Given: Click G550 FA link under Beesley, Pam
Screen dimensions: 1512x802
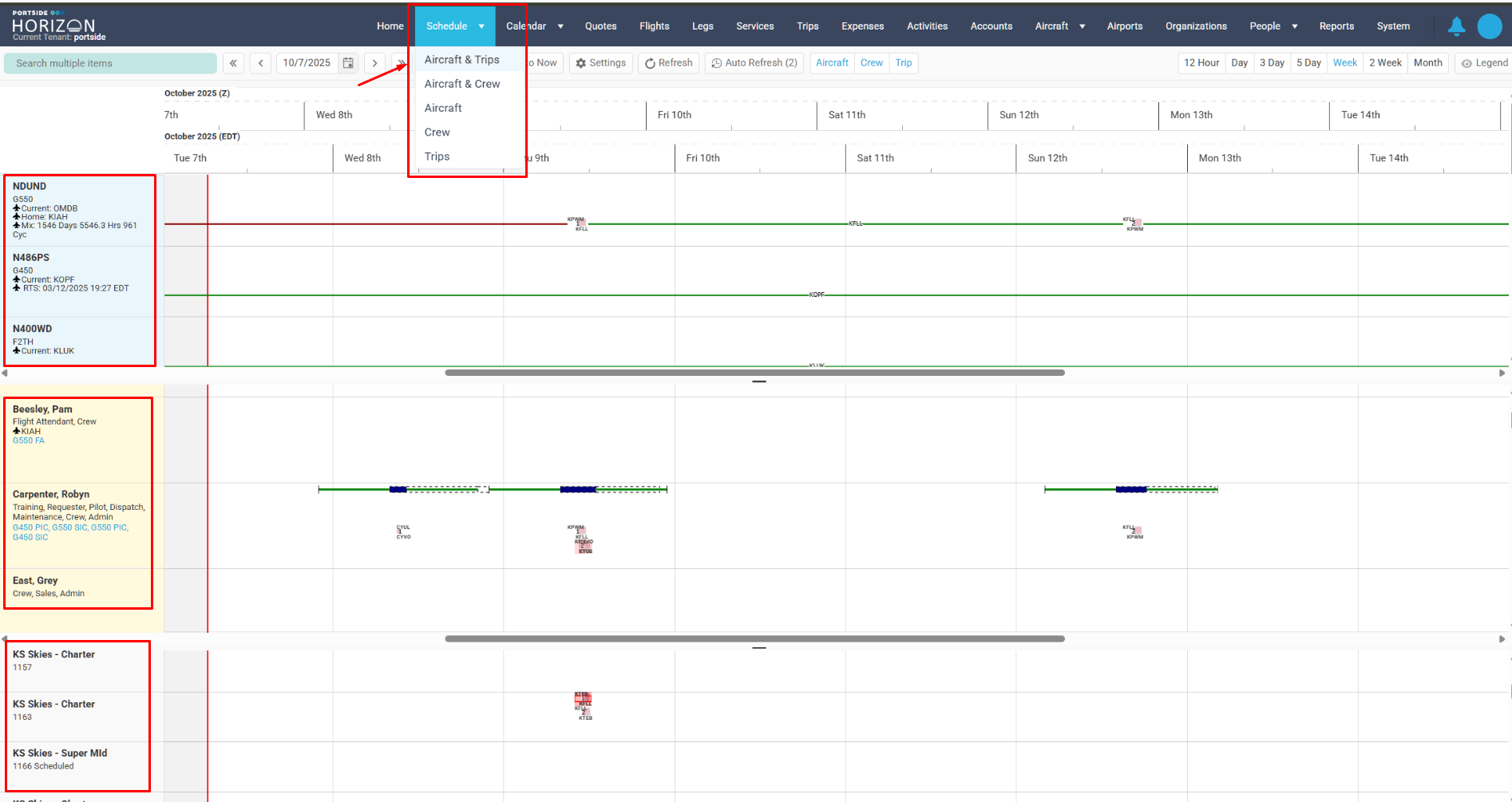Looking at the screenshot, I should (x=29, y=441).
